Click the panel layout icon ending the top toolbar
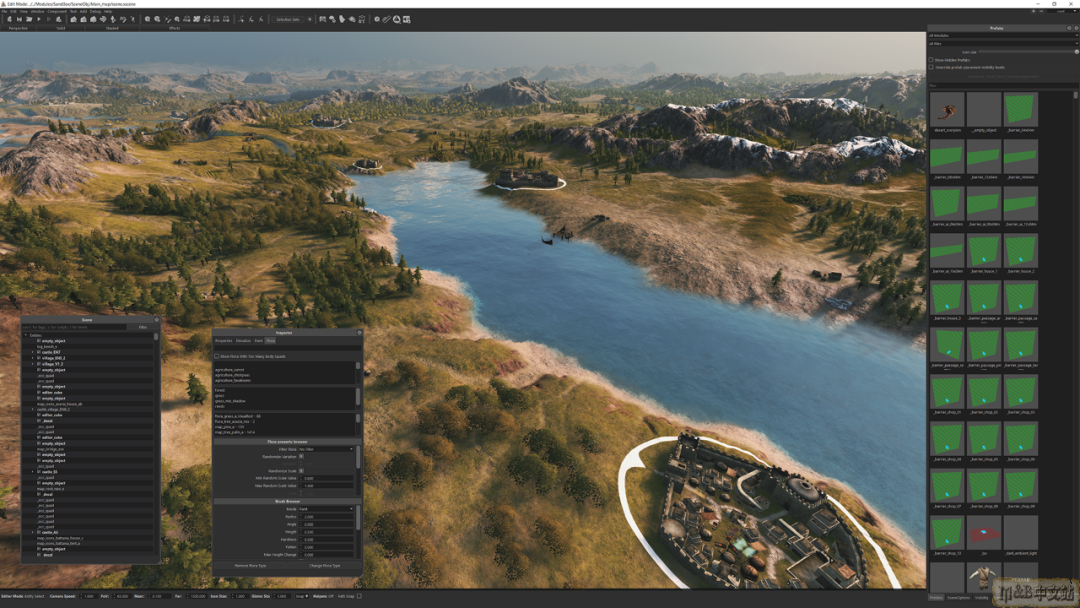 [406, 19]
